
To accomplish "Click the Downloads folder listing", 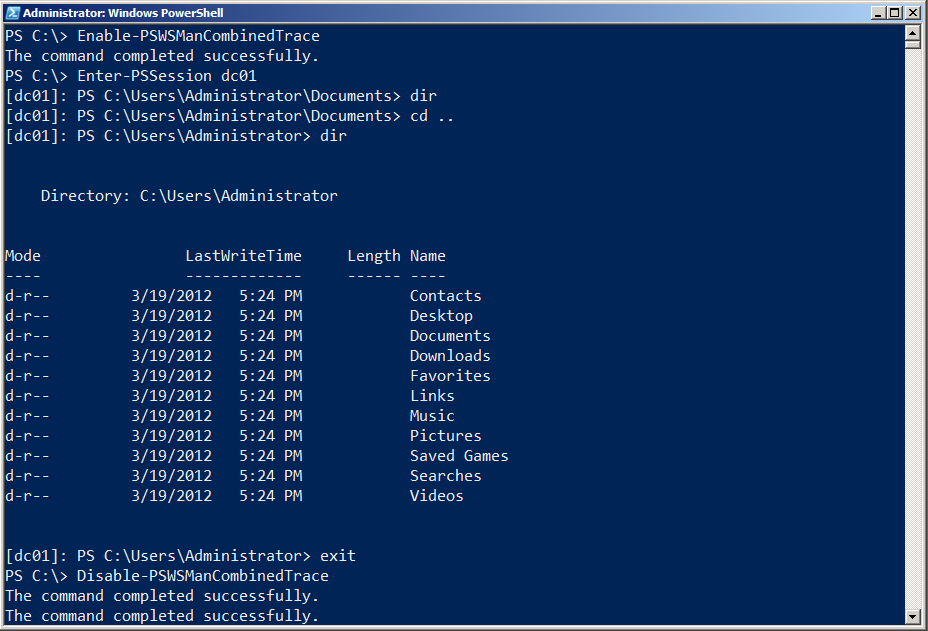I will click(450, 356).
